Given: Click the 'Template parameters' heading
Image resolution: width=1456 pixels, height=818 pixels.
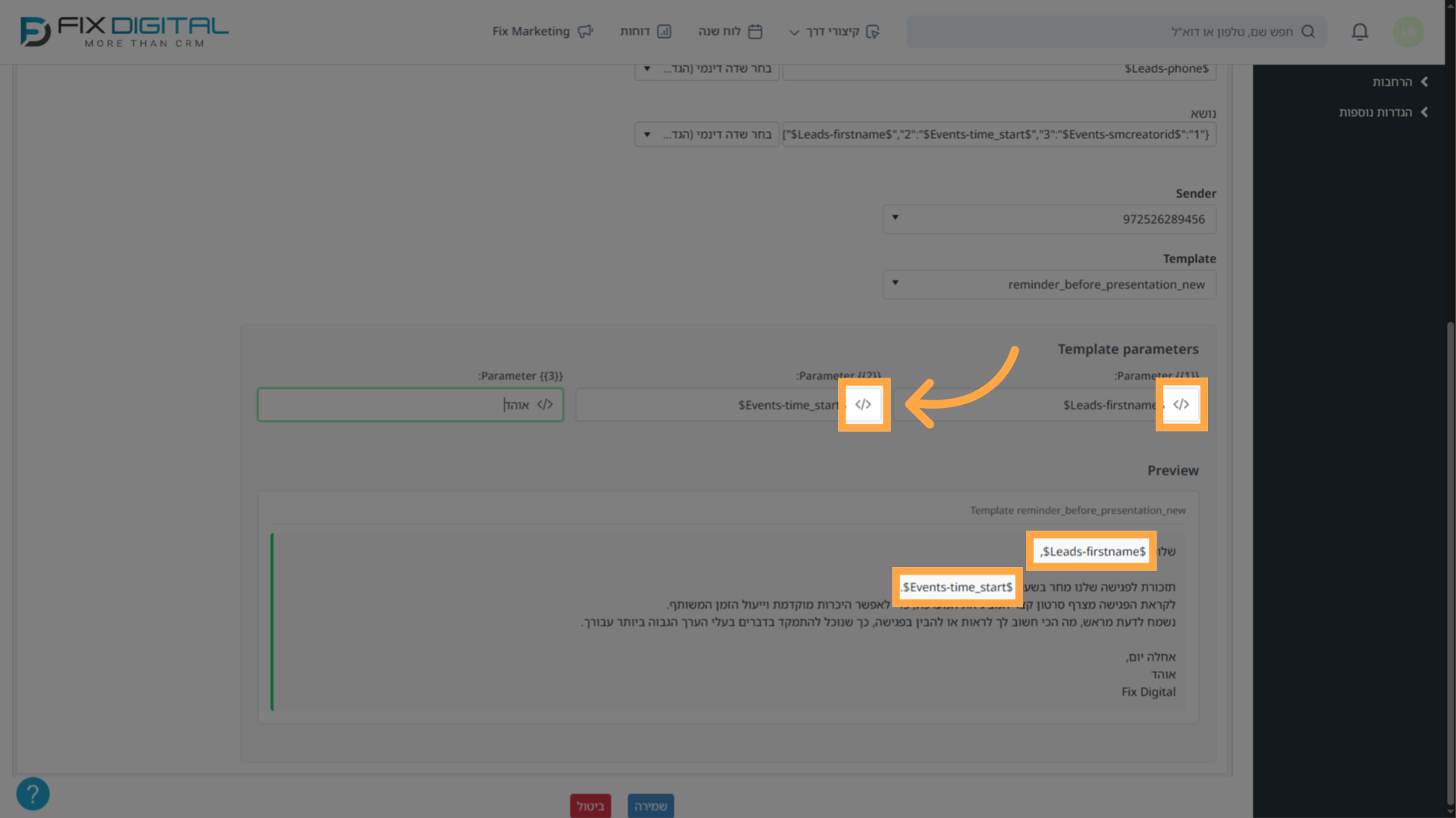Looking at the screenshot, I should click(x=1128, y=349).
